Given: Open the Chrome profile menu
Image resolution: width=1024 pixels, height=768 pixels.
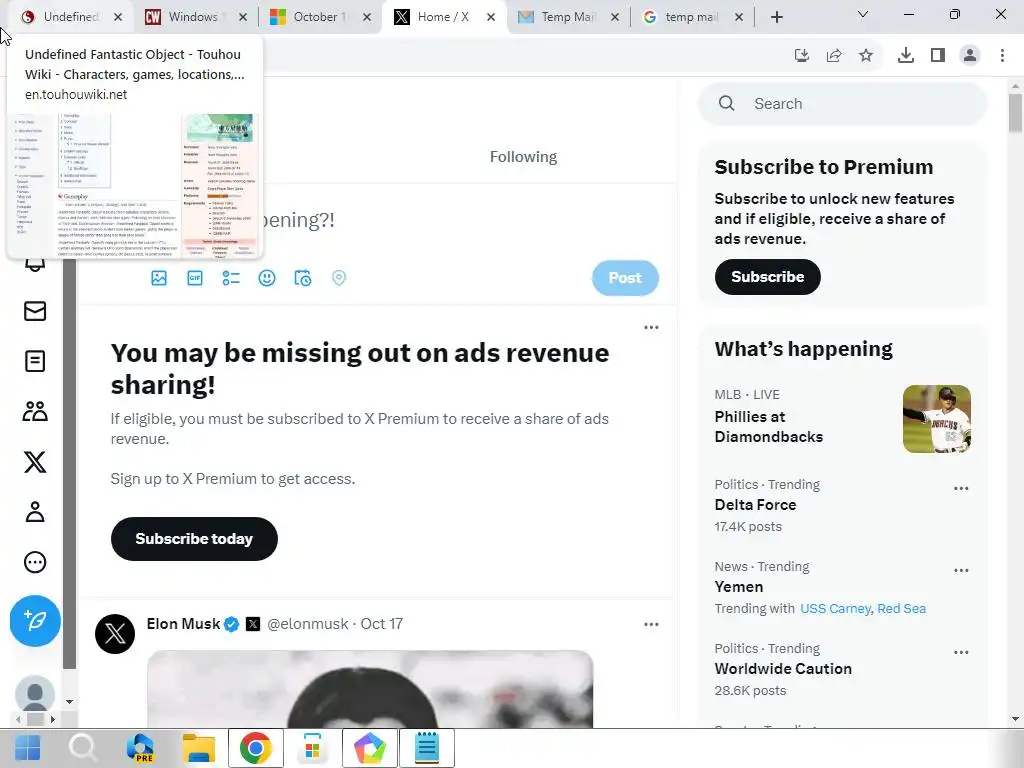Looking at the screenshot, I should pos(970,56).
